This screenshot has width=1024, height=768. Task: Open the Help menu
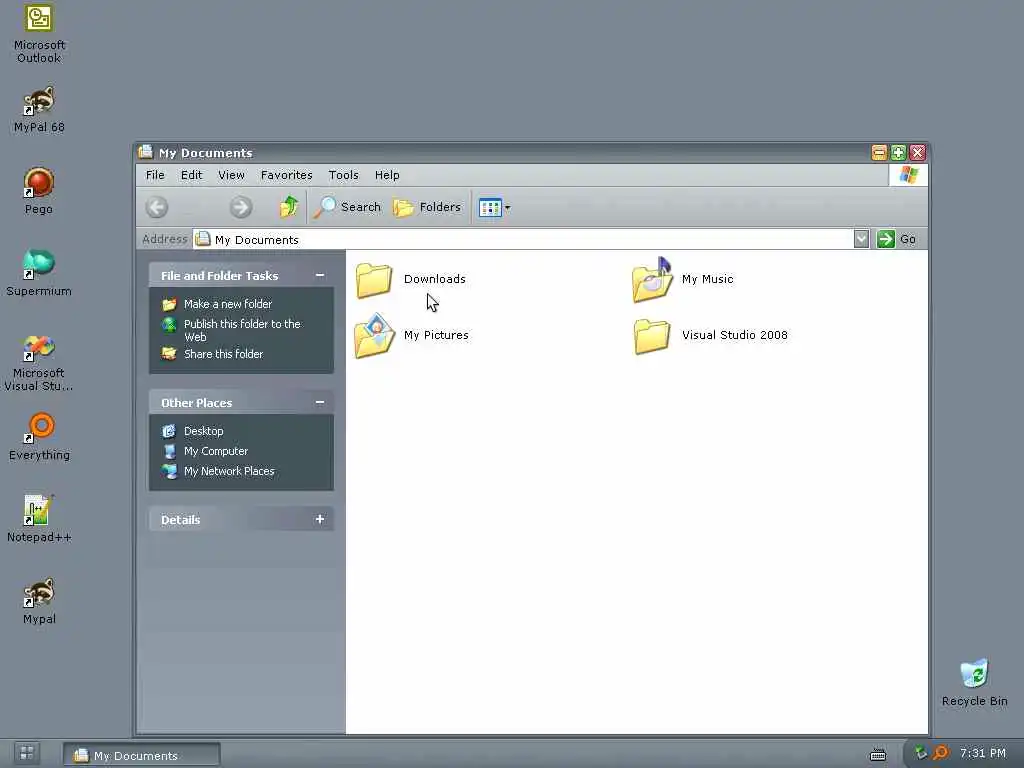point(387,175)
